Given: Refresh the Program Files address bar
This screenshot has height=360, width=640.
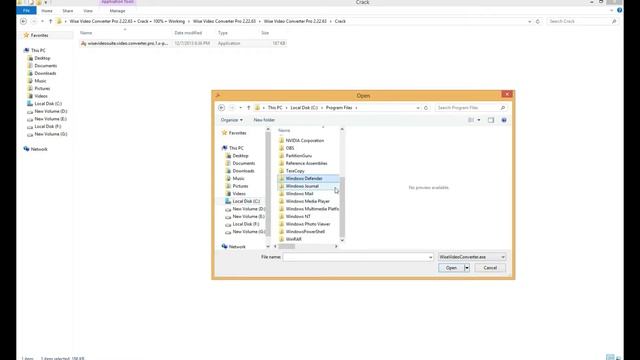Looking at the screenshot, I should 426,108.
